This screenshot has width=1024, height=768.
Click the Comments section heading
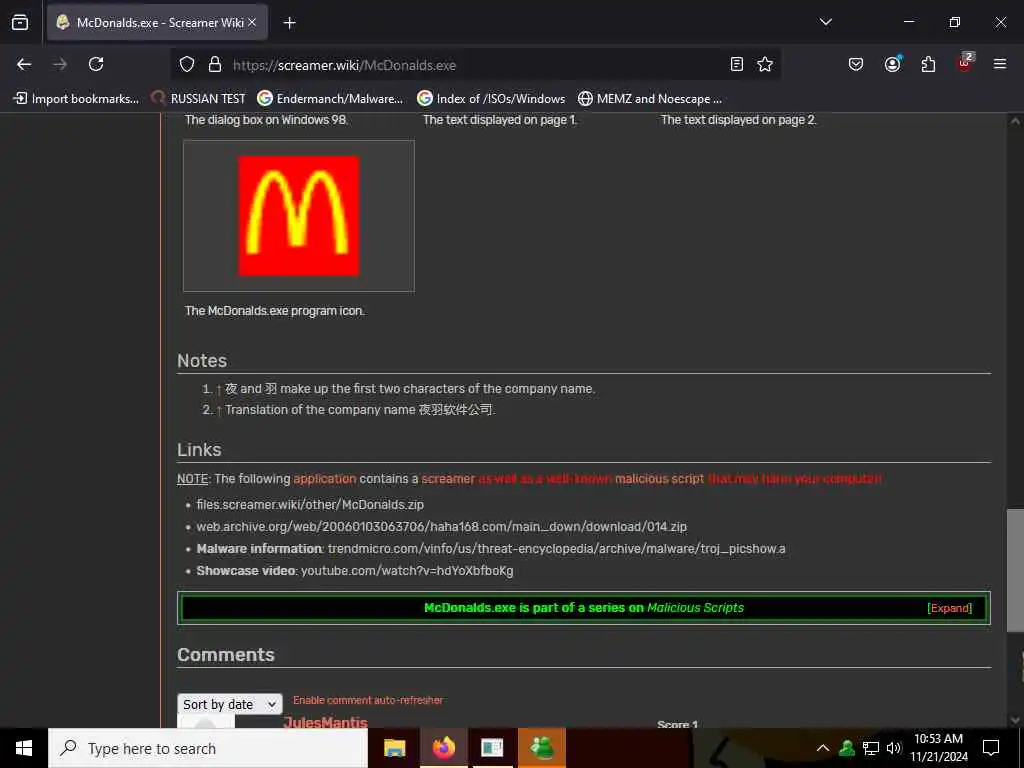226,655
